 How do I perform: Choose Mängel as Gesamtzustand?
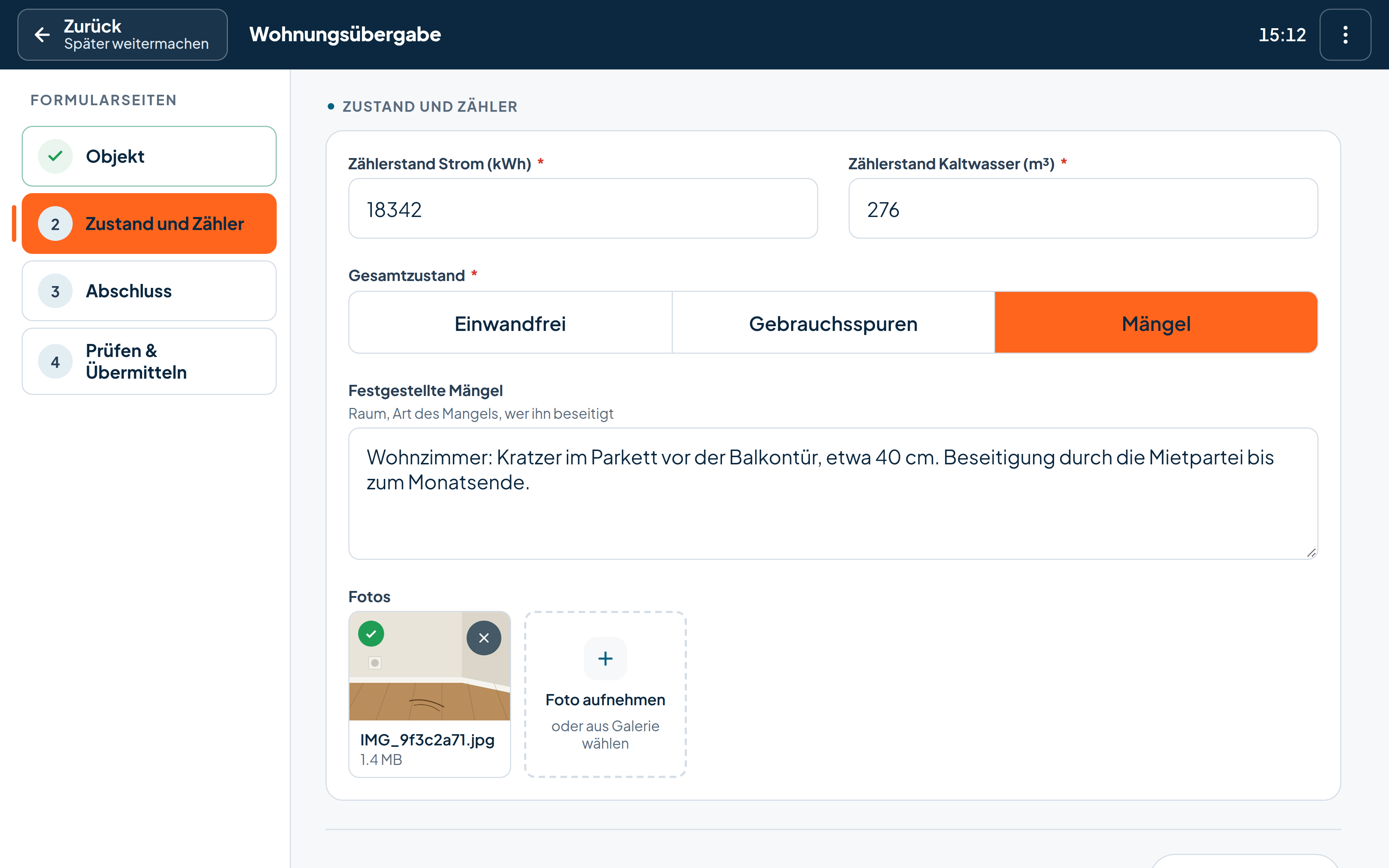pos(1156,323)
